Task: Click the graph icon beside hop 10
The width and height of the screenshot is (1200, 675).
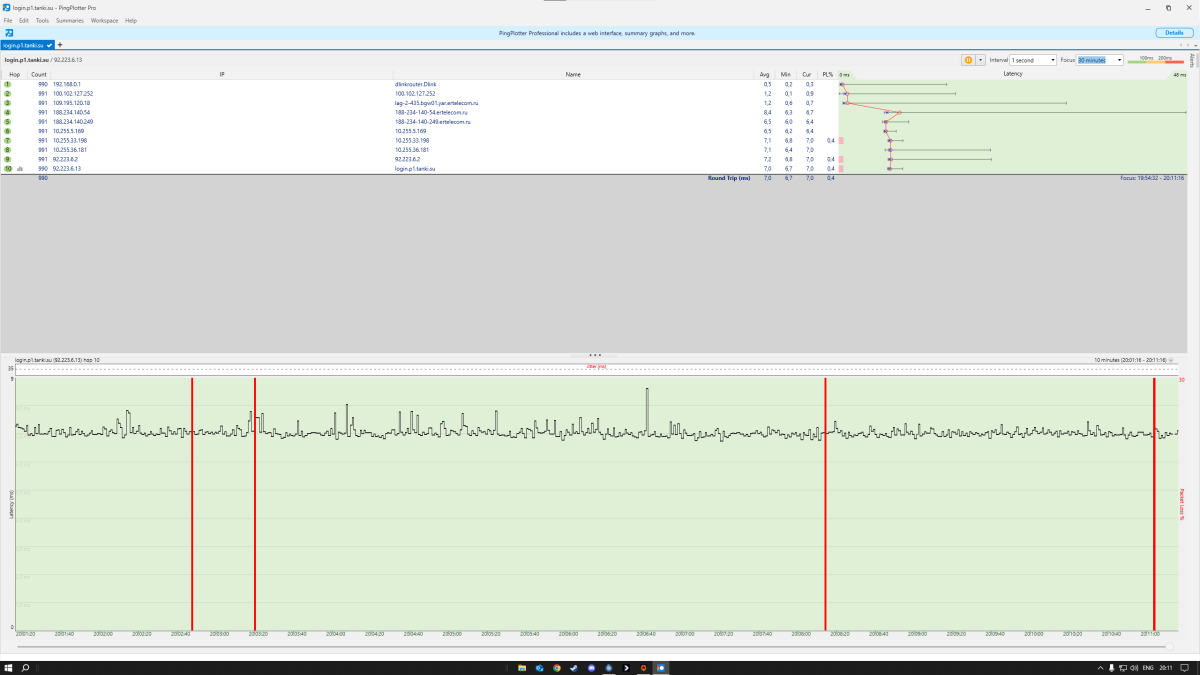Action: [20, 169]
